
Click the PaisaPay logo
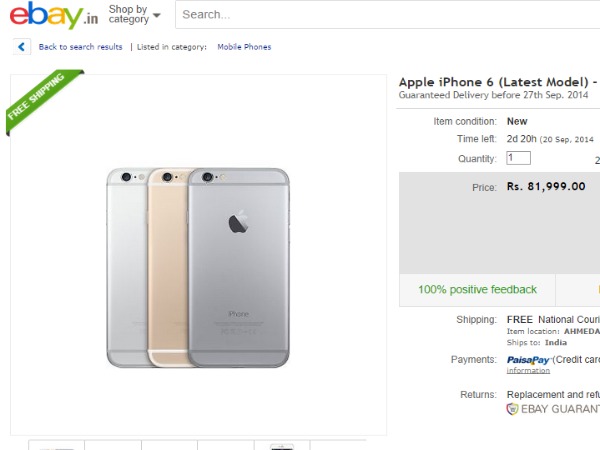pos(528,360)
